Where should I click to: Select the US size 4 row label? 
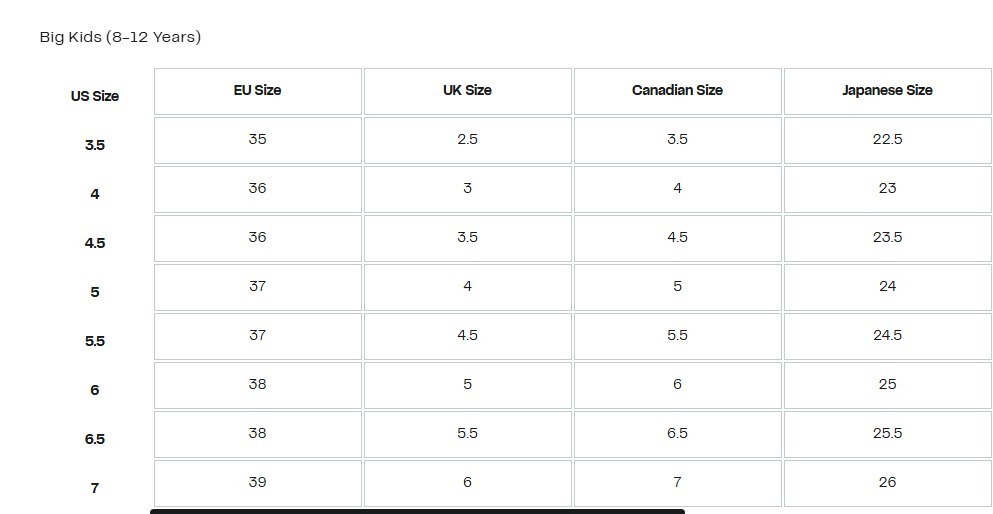point(95,194)
